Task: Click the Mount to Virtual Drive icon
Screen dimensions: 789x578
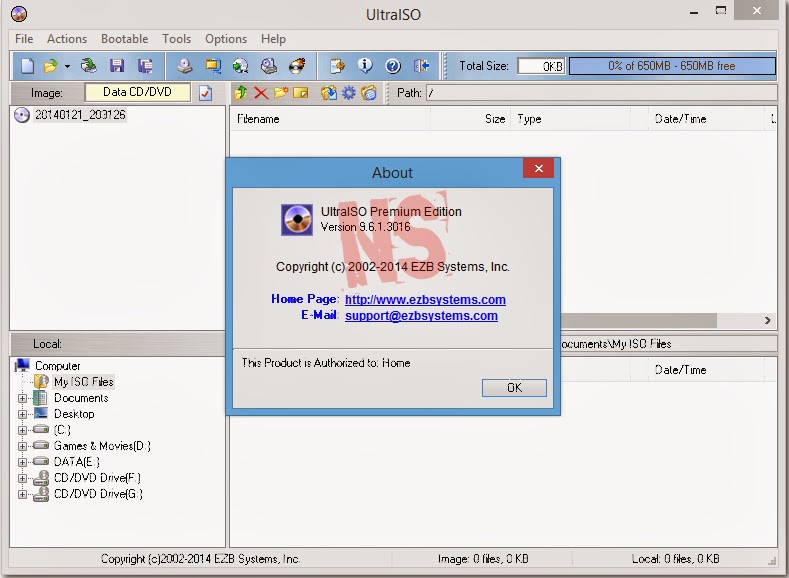Action: tap(269, 66)
